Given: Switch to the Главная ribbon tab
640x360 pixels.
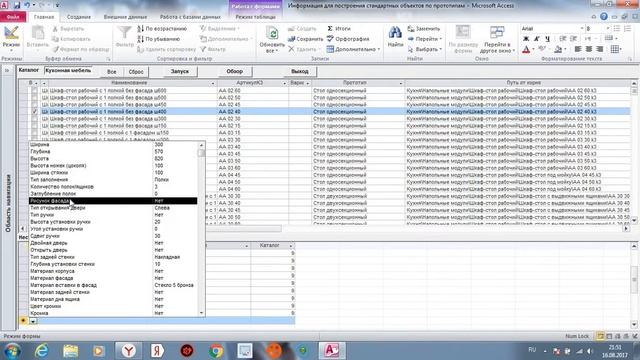Looking at the screenshot, I should pyautogui.click(x=44, y=17).
